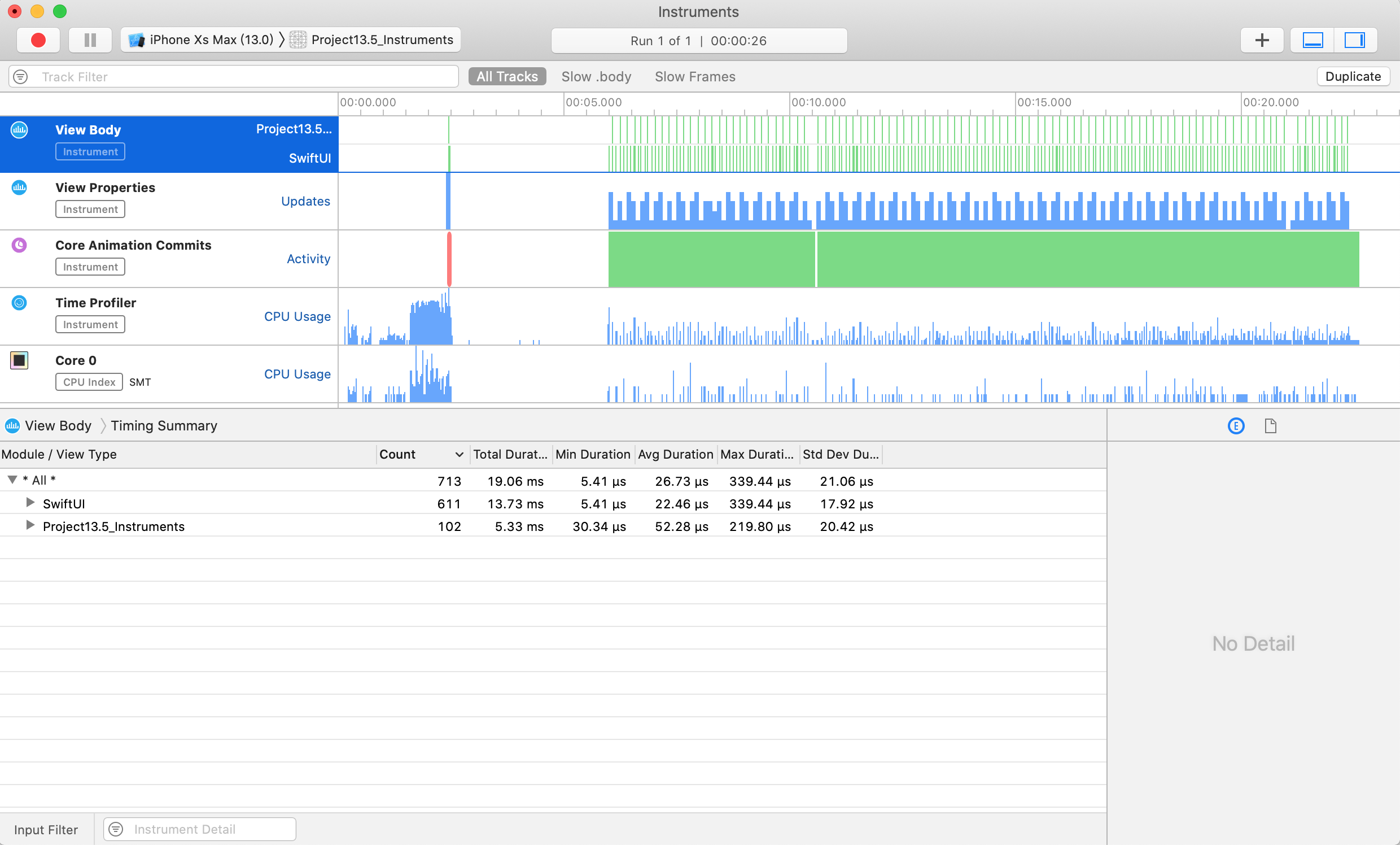Click the 19.06 ms total duration cell
Screen dimensions: 1400x845
point(515,481)
